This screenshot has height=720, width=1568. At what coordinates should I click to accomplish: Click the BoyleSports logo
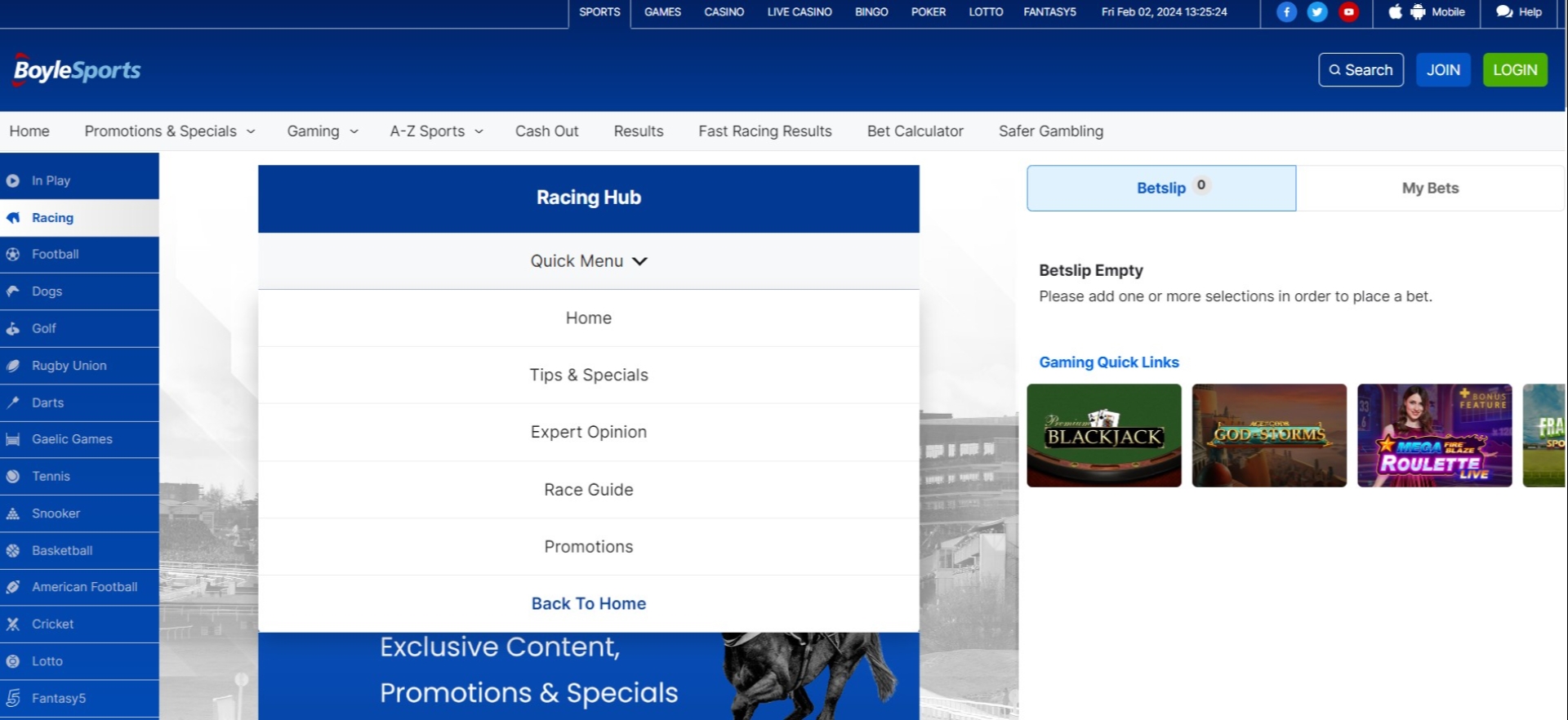(77, 70)
